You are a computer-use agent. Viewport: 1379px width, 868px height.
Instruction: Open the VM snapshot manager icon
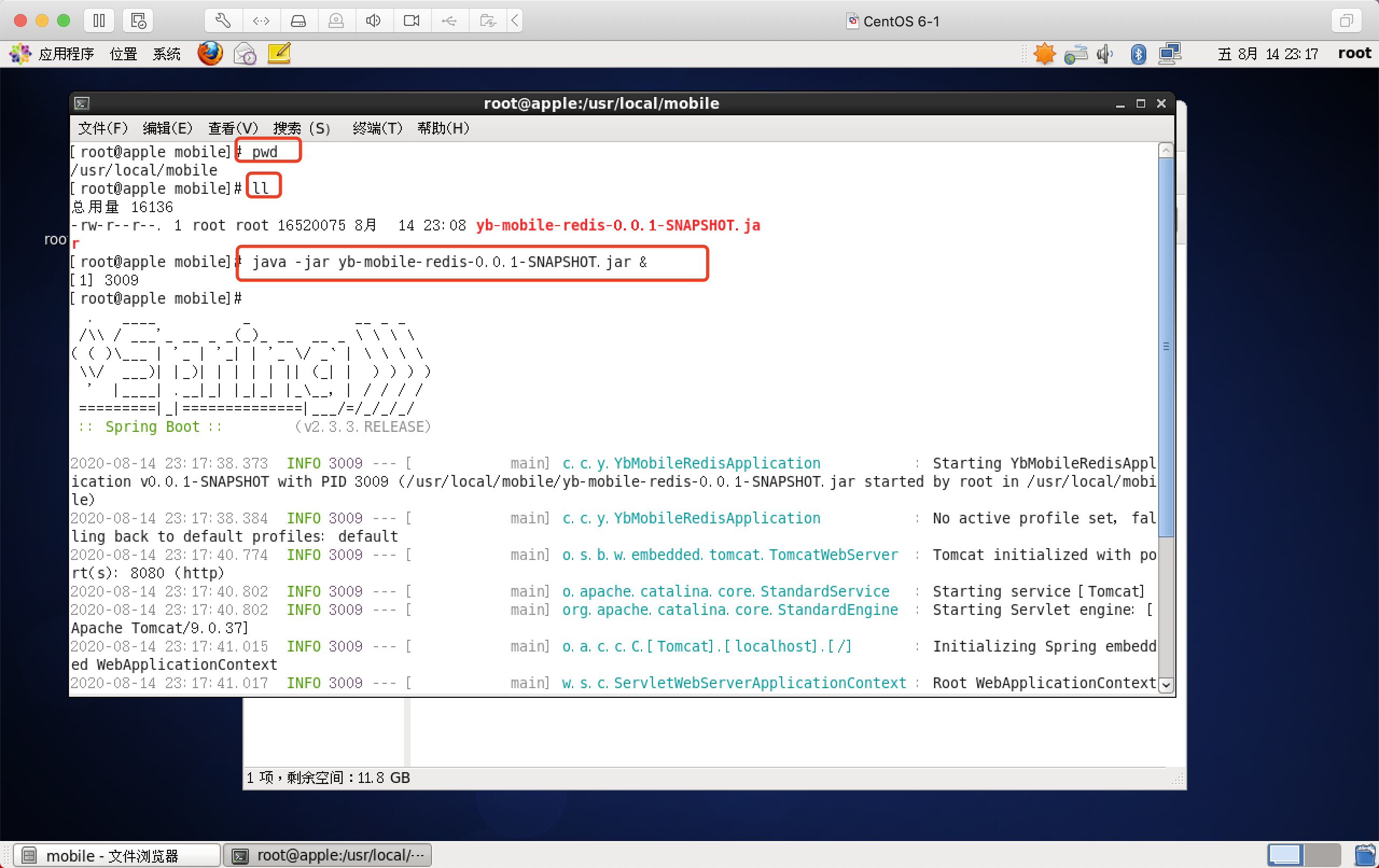138,21
